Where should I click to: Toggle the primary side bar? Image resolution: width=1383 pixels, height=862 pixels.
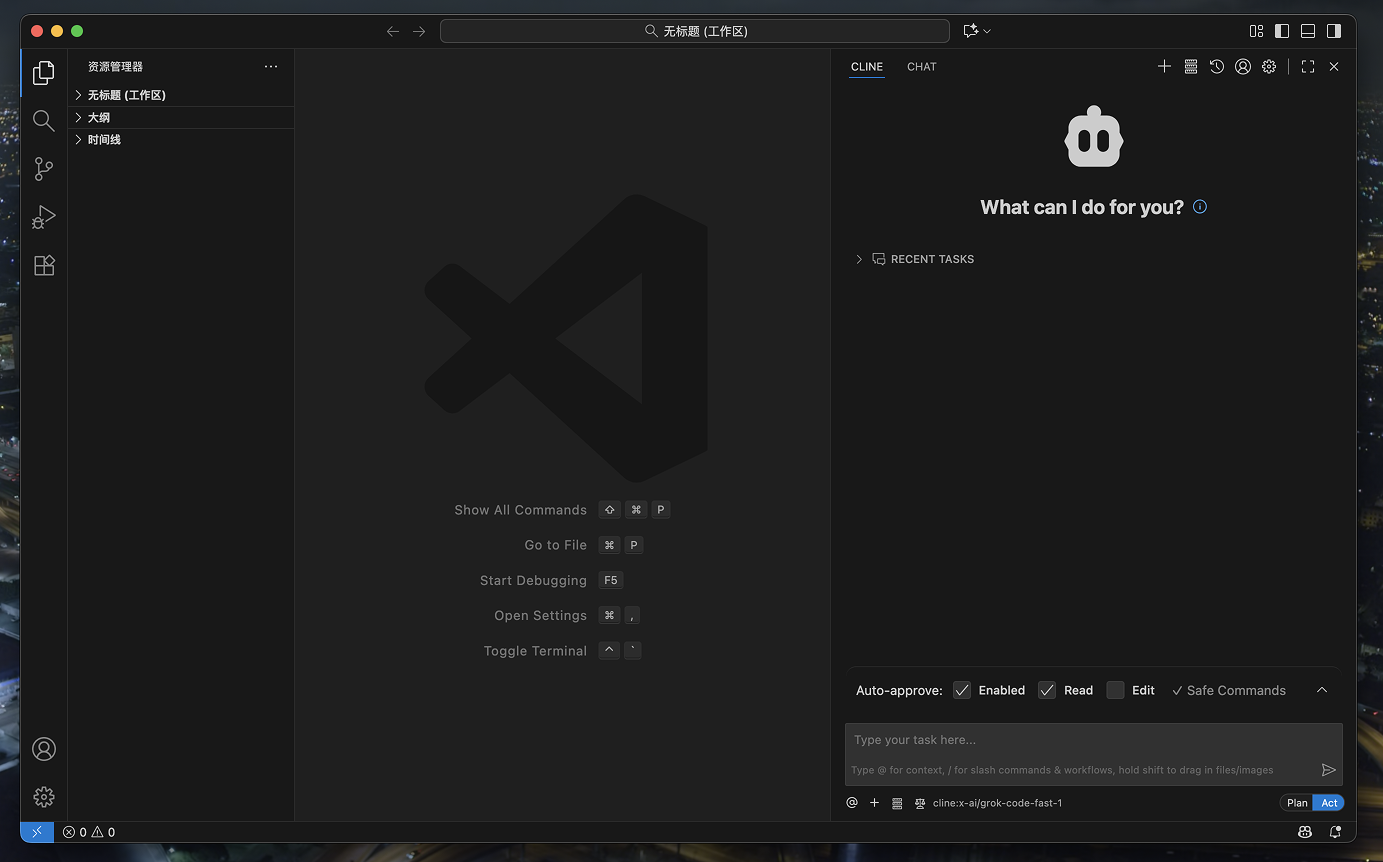pyautogui.click(x=1282, y=31)
